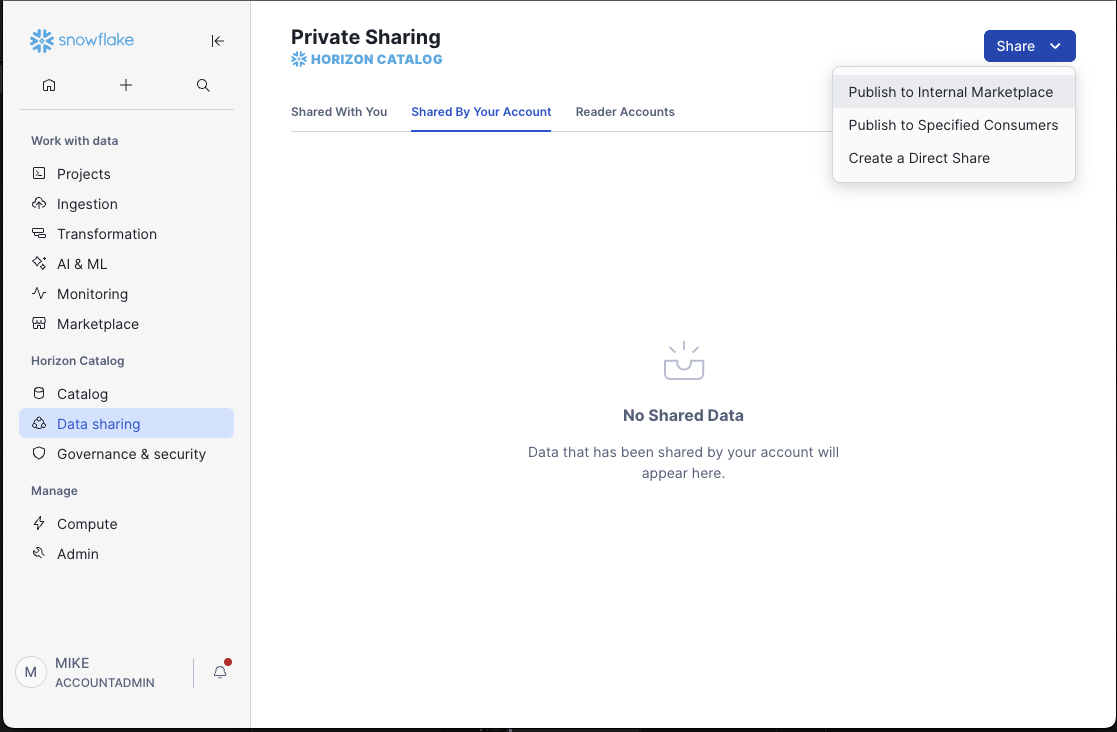Screen dimensions: 1117x732
Task: Open Projects in the sidebar
Action: 126,174
